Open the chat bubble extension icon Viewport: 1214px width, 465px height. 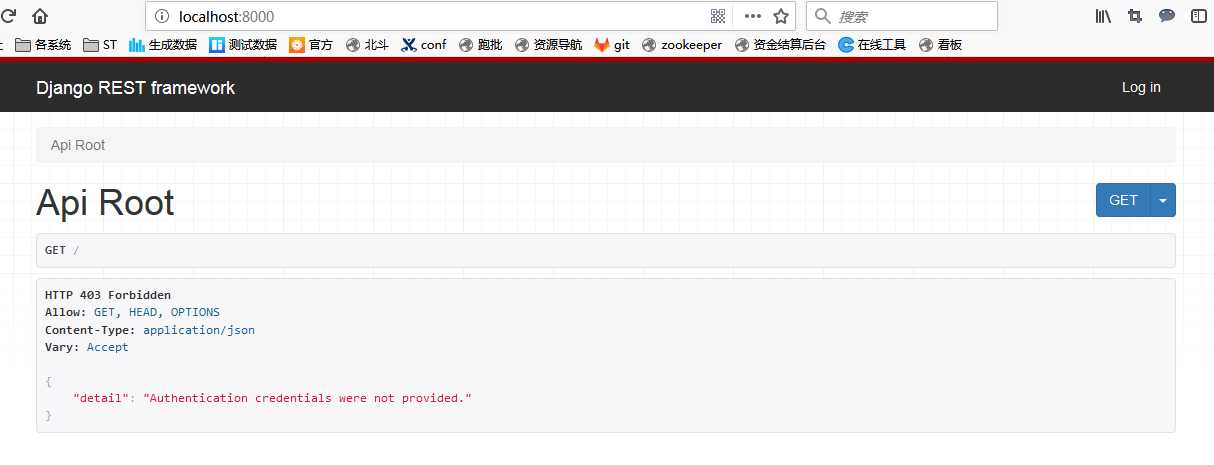(1166, 16)
